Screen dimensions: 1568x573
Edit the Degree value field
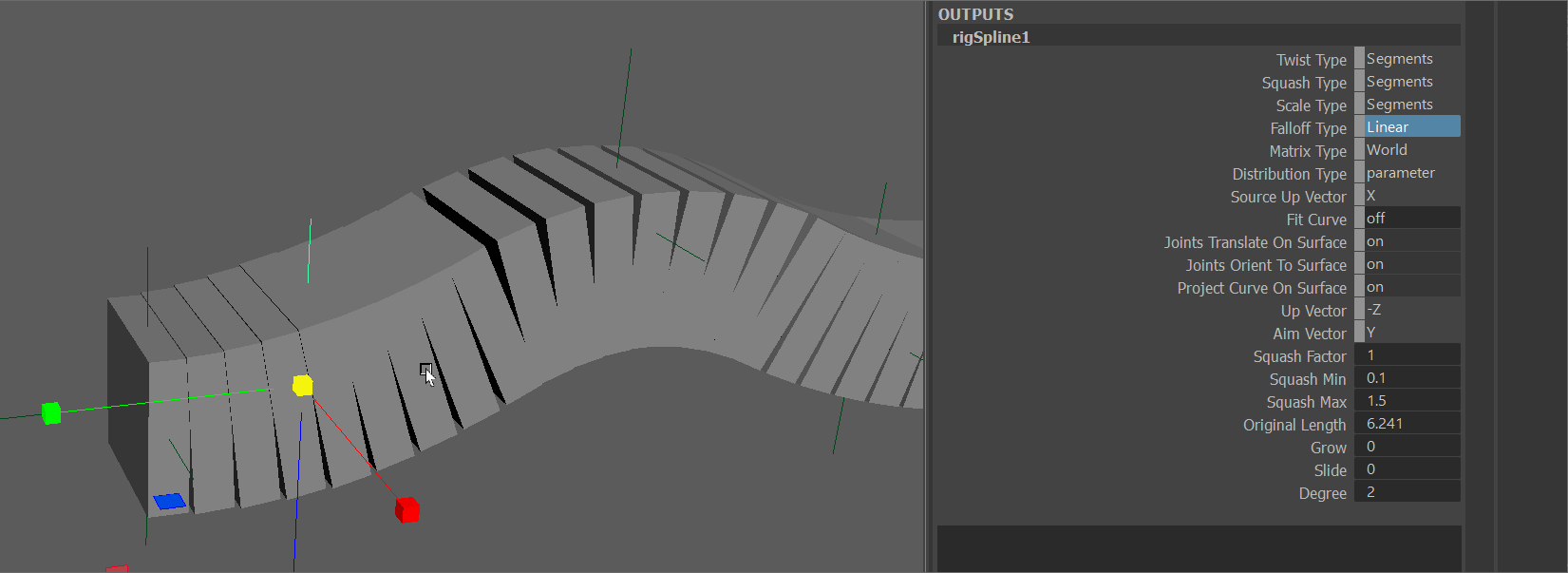(x=1407, y=492)
